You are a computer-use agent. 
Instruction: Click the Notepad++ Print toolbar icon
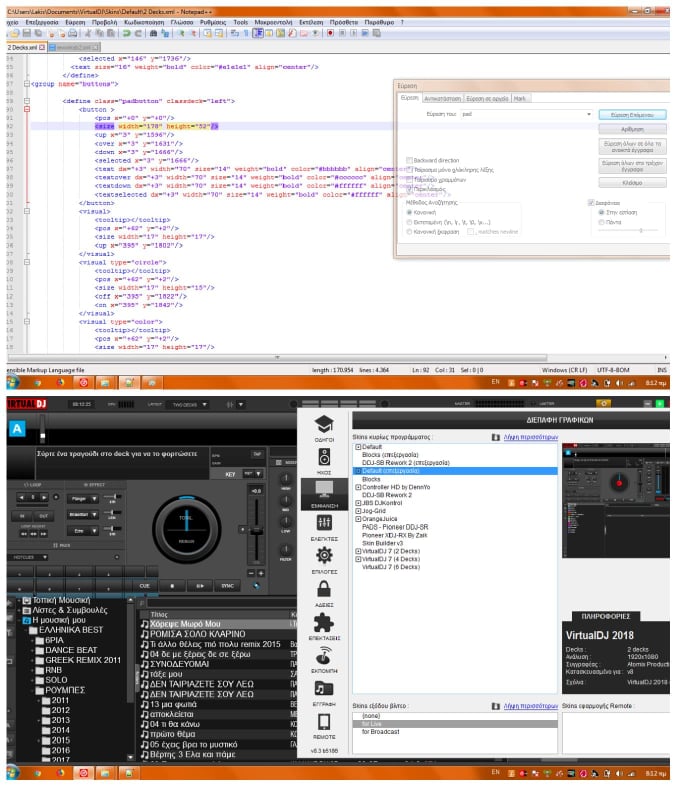73,33
